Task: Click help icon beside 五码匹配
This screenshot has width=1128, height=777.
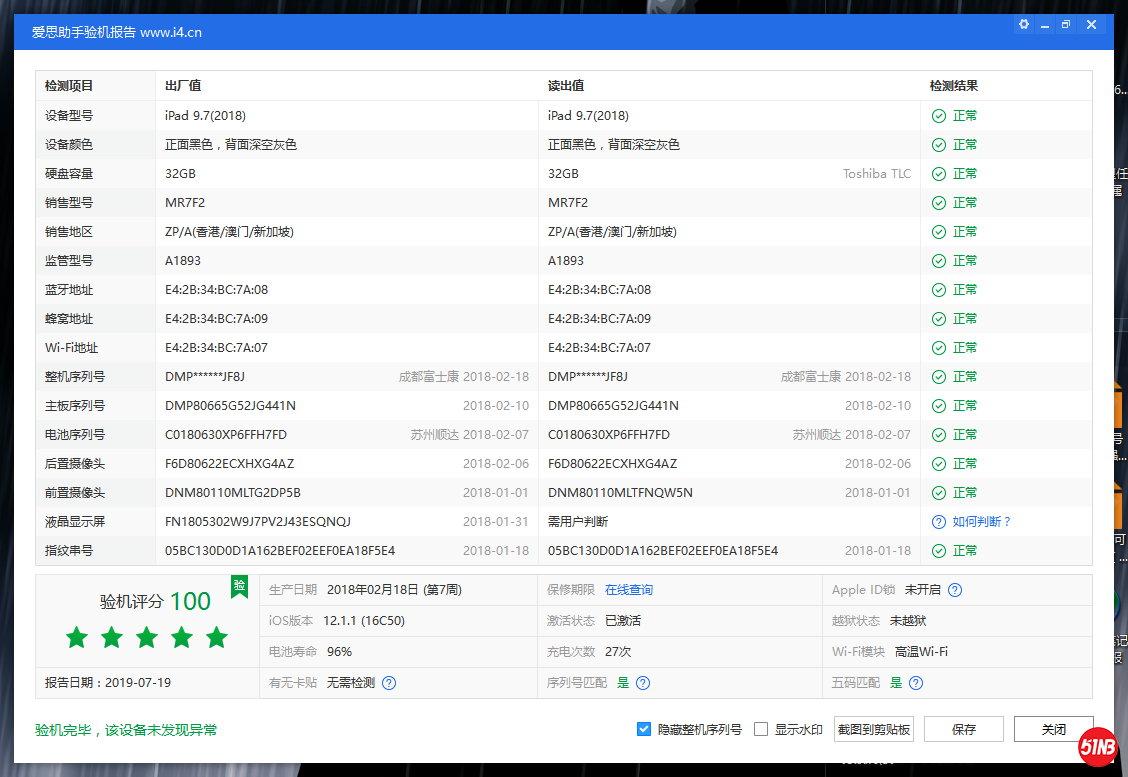Action: [x=915, y=683]
